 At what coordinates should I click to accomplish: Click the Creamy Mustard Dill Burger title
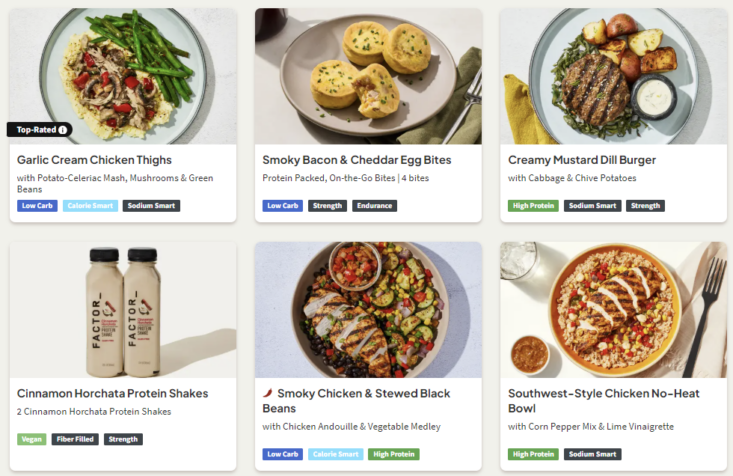[582, 160]
